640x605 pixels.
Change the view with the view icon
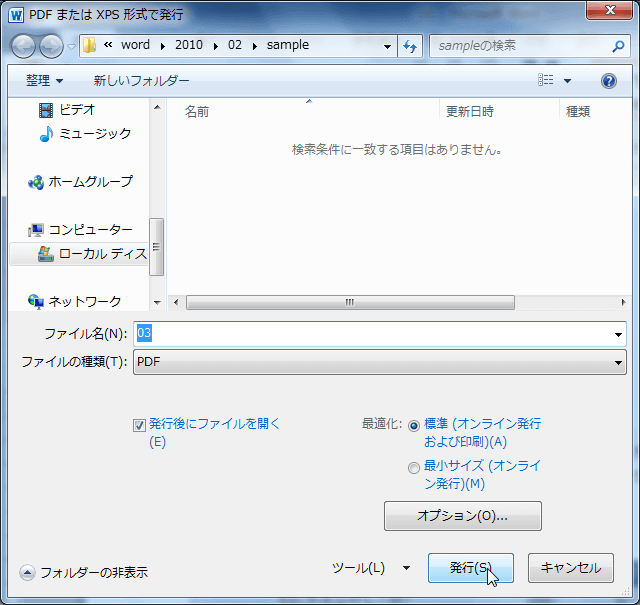coord(546,80)
